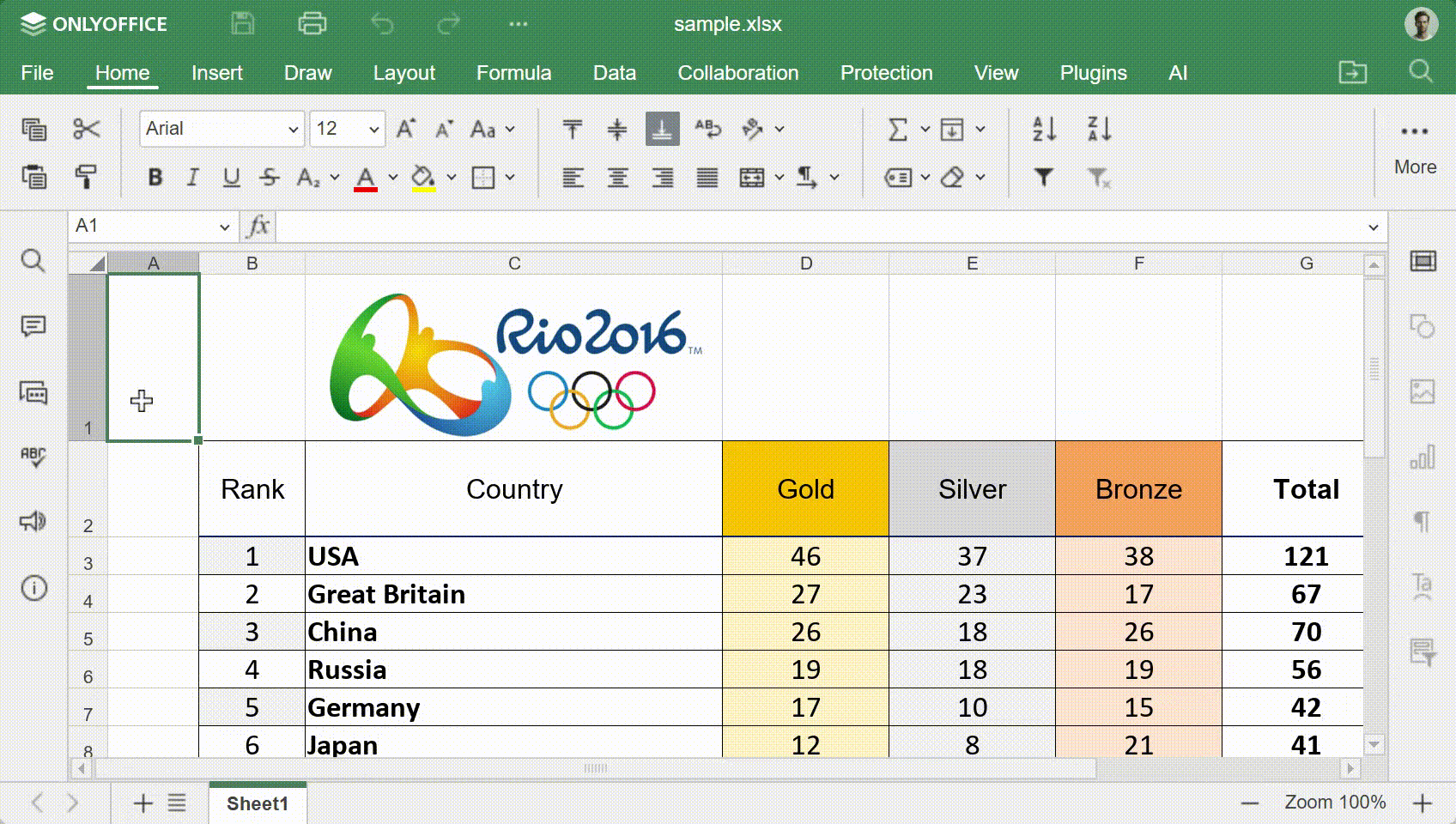This screenshot has width=1456, height=824.
Task: Click the A1 cell name box
Action: click(x=153, y=227)
